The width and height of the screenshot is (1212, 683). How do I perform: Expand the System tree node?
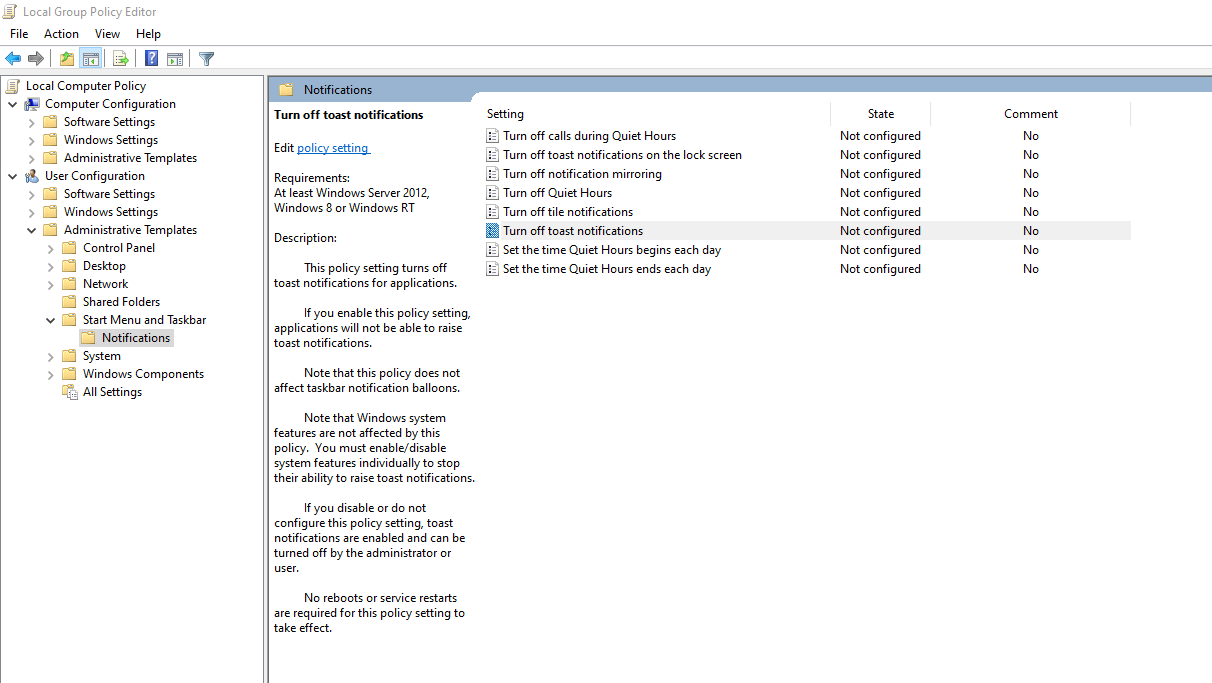(51, 356)
